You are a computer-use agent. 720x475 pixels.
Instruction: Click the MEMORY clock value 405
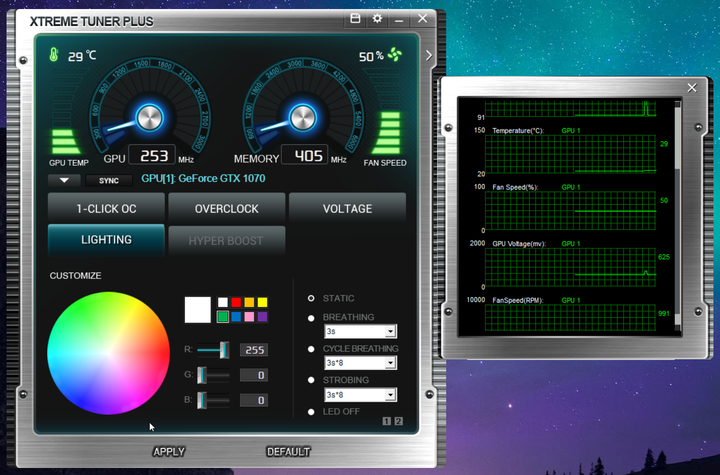pos(305,155)
